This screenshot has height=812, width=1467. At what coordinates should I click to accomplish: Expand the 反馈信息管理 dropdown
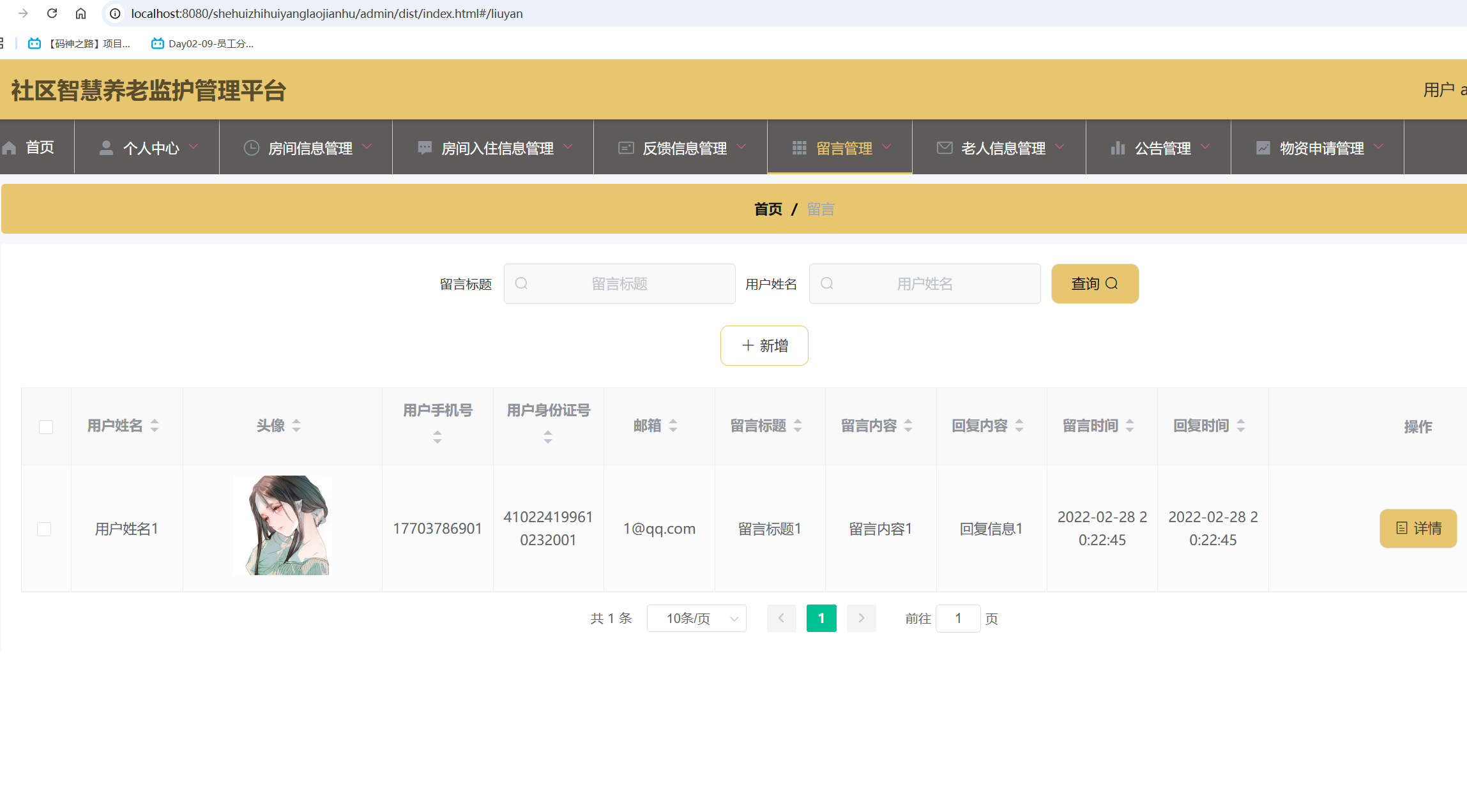742,147
